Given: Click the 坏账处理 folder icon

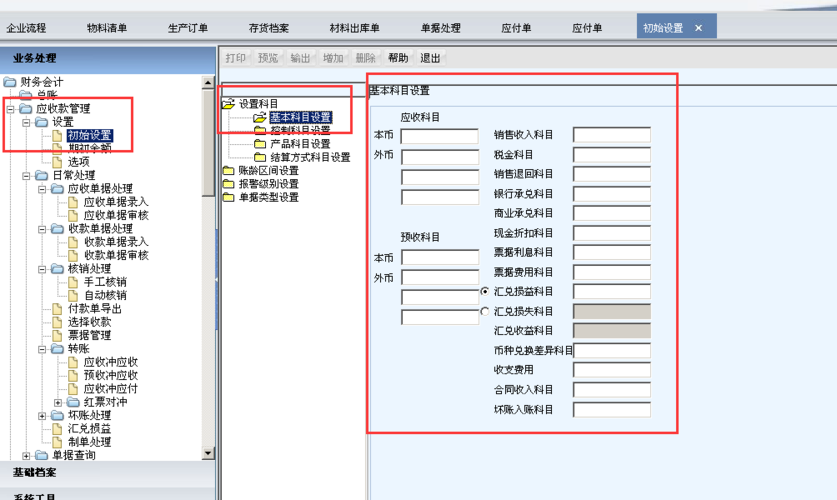Looking at the screenshot, I should coord(57,415).
